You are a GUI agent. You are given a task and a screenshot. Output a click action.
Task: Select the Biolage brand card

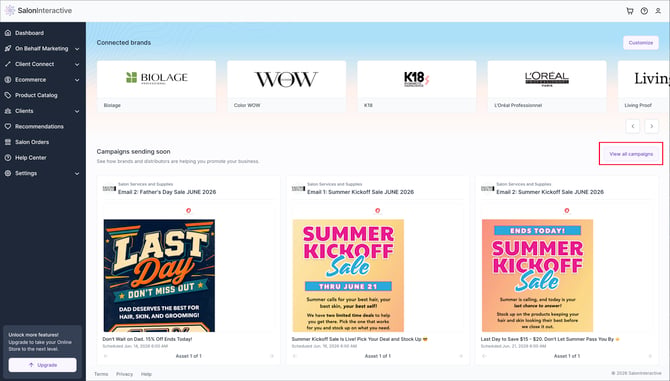pos(156,86)
